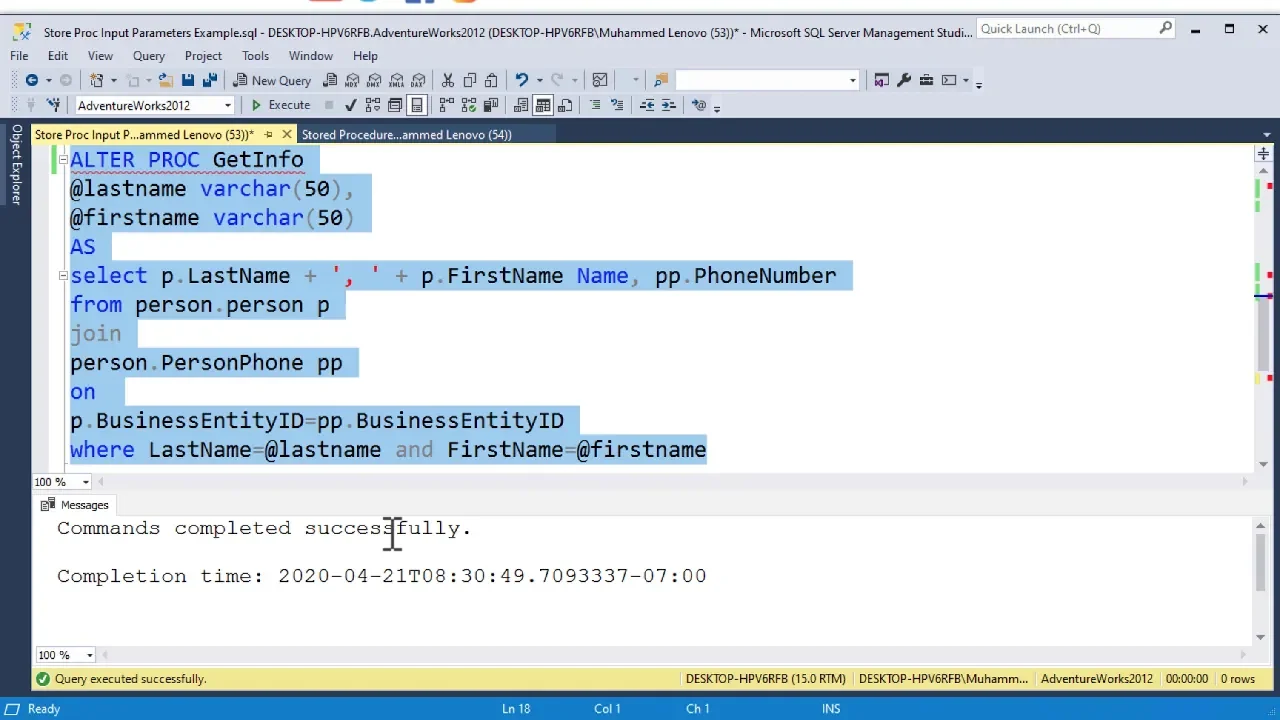Image resolution: width=1280 pixels, height=720 pixels.
Task: Display Estimated Execution Plan
Action: pos(373,105)
